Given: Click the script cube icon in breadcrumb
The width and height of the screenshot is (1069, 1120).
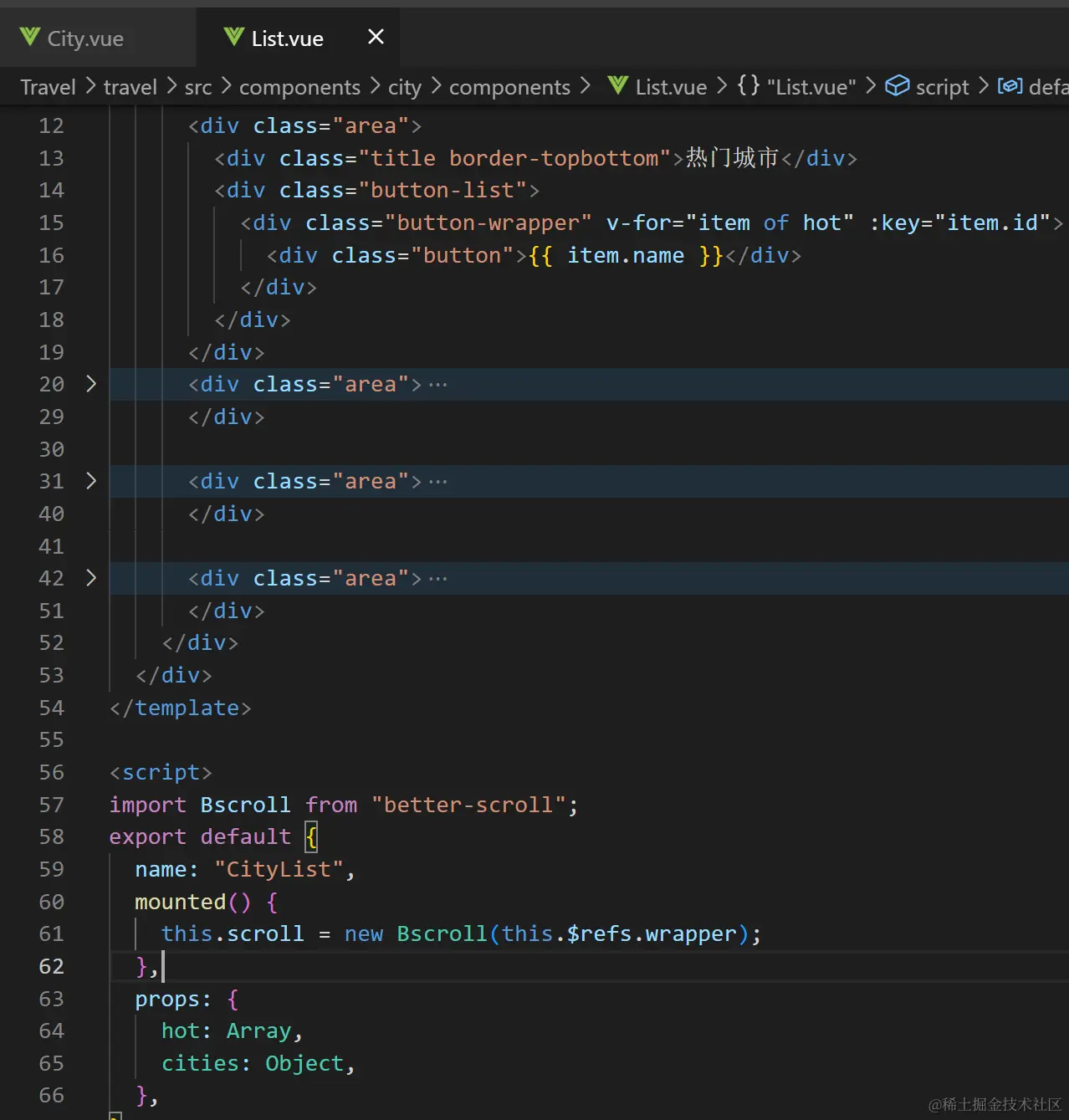Looking at the screenshot, I should pyautogui.click(x=898, y=86).
